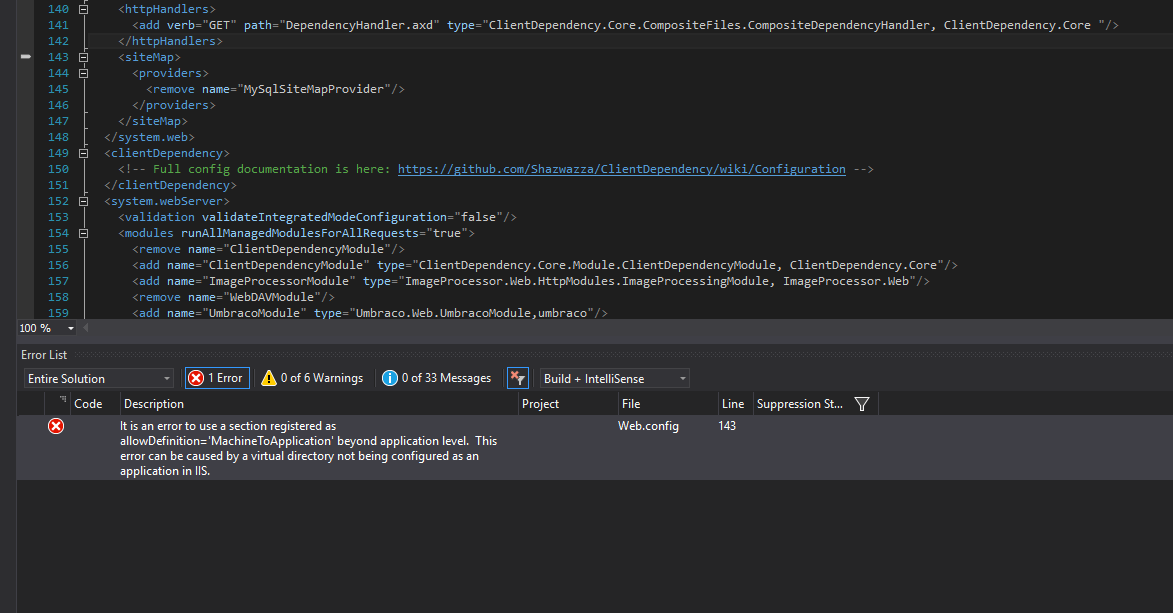Image resolution: width=1173 pixels, height=613 pixels.
Task: Open the ClientDependency wiki Configuration link
Action: [x=622, y=169]
